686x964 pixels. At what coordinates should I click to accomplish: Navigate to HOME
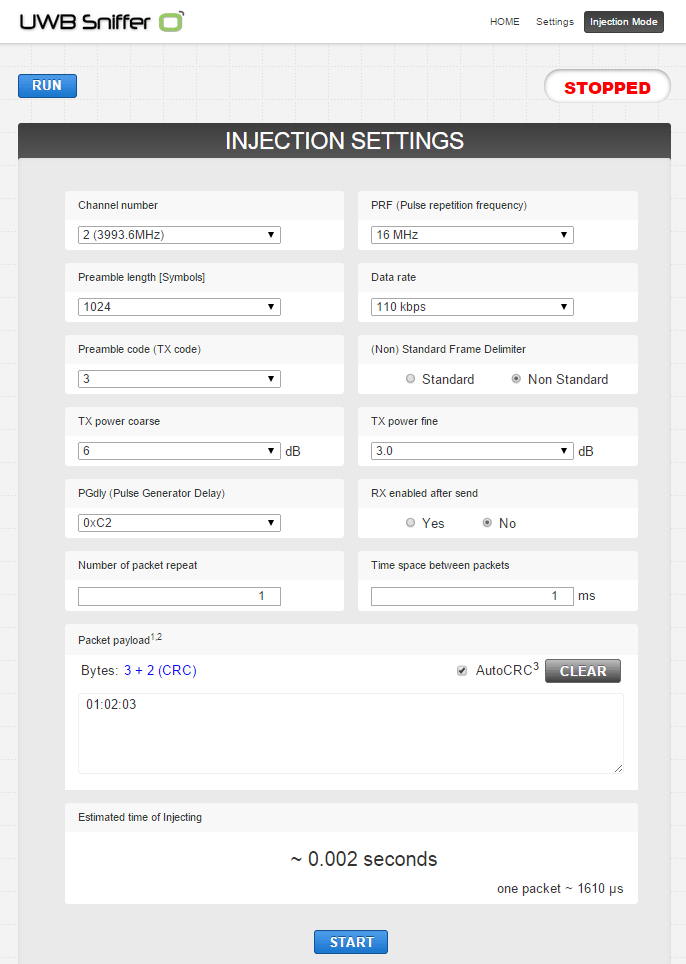pos(505,21)
